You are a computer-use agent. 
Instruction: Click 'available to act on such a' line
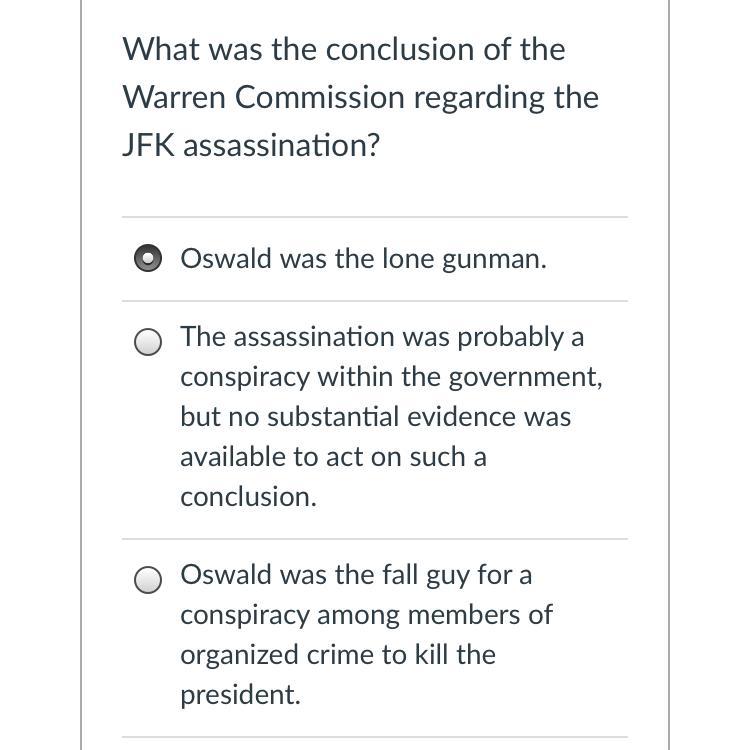pyautogui.click(x=333, y=457)
